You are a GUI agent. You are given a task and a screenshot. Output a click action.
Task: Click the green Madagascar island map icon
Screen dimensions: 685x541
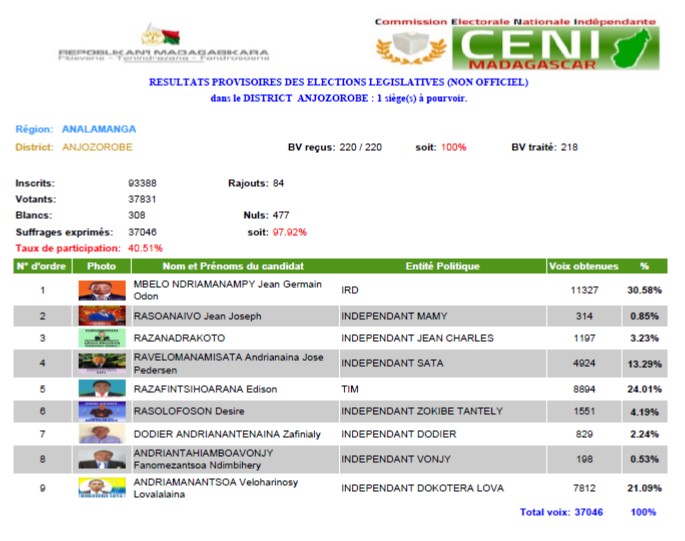(631, 48)
